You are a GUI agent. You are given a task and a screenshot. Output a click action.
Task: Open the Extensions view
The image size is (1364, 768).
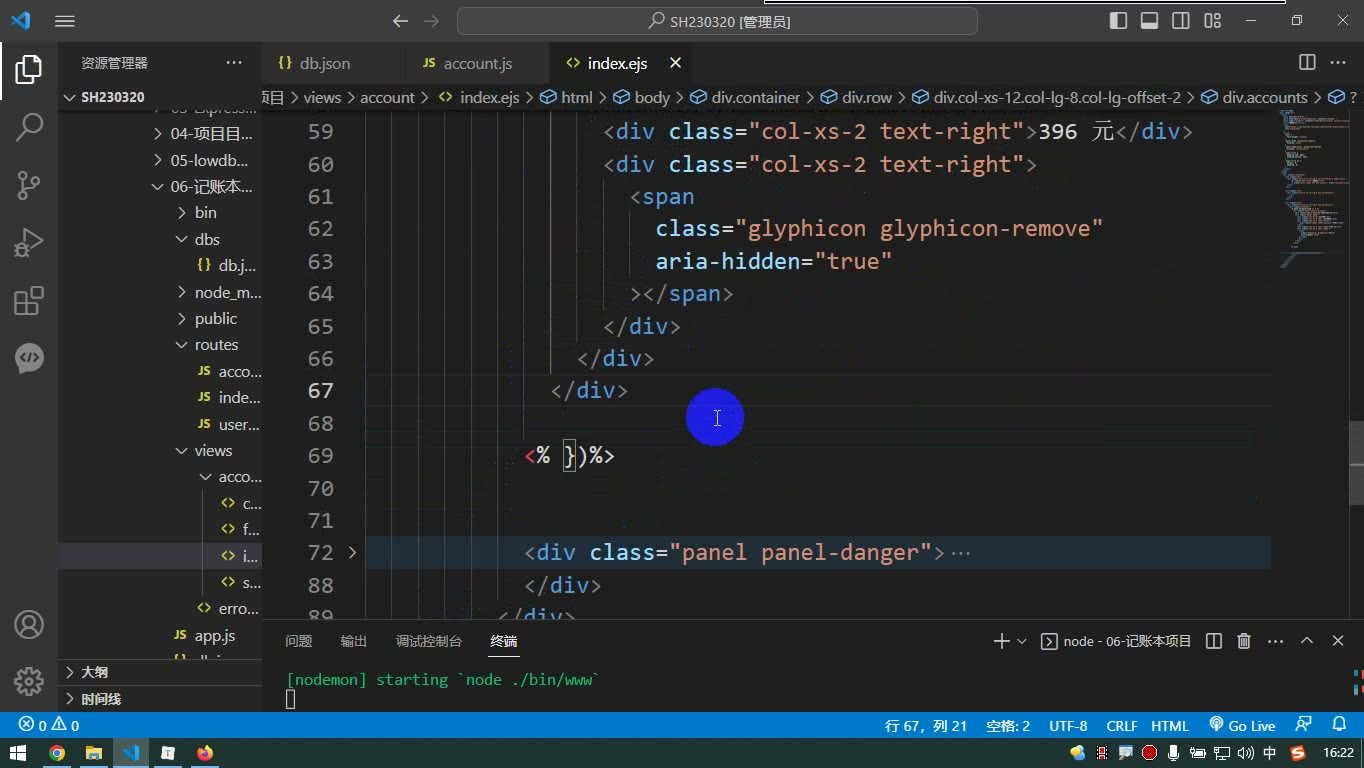click(x=29, y=301)
